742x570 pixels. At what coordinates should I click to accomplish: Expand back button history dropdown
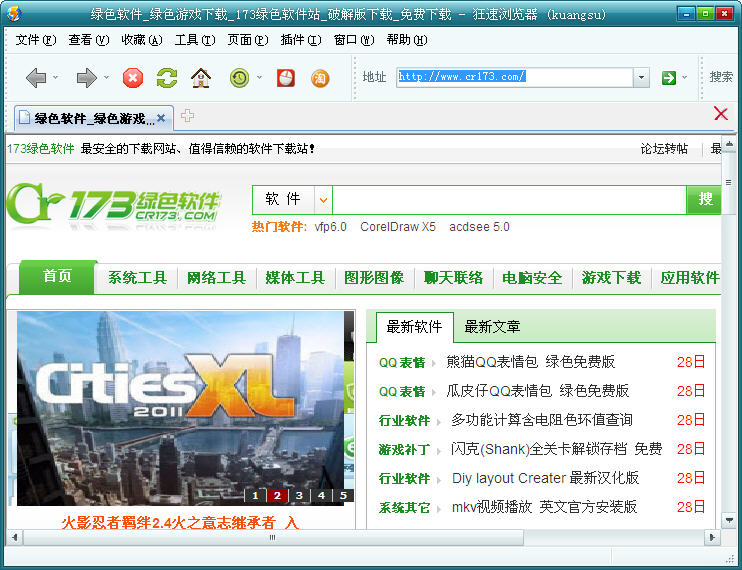(x=55, y=77)
